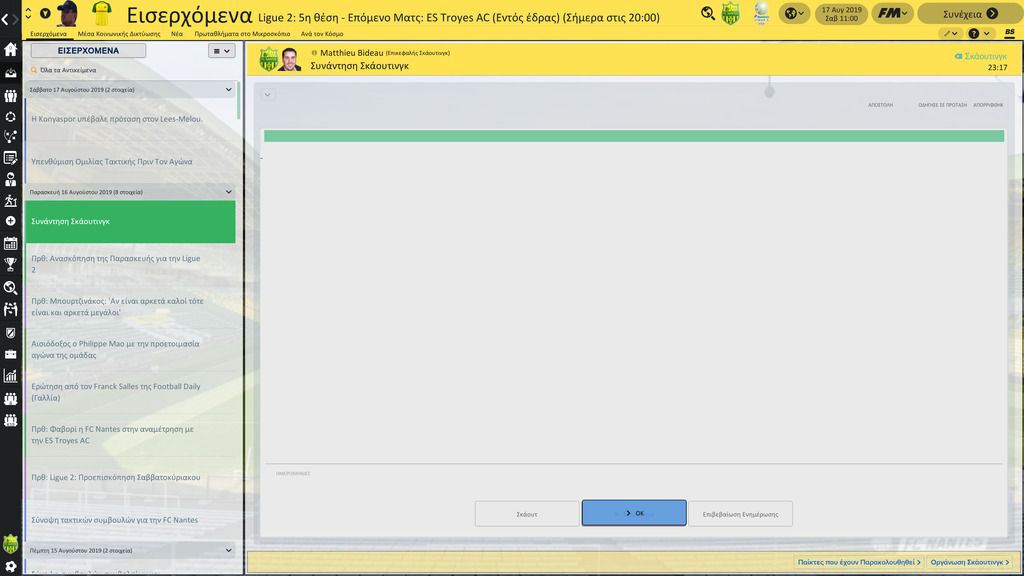
Task: Click Matthieu Bideau's portrait photo
Action: click(x=291, y=60)
